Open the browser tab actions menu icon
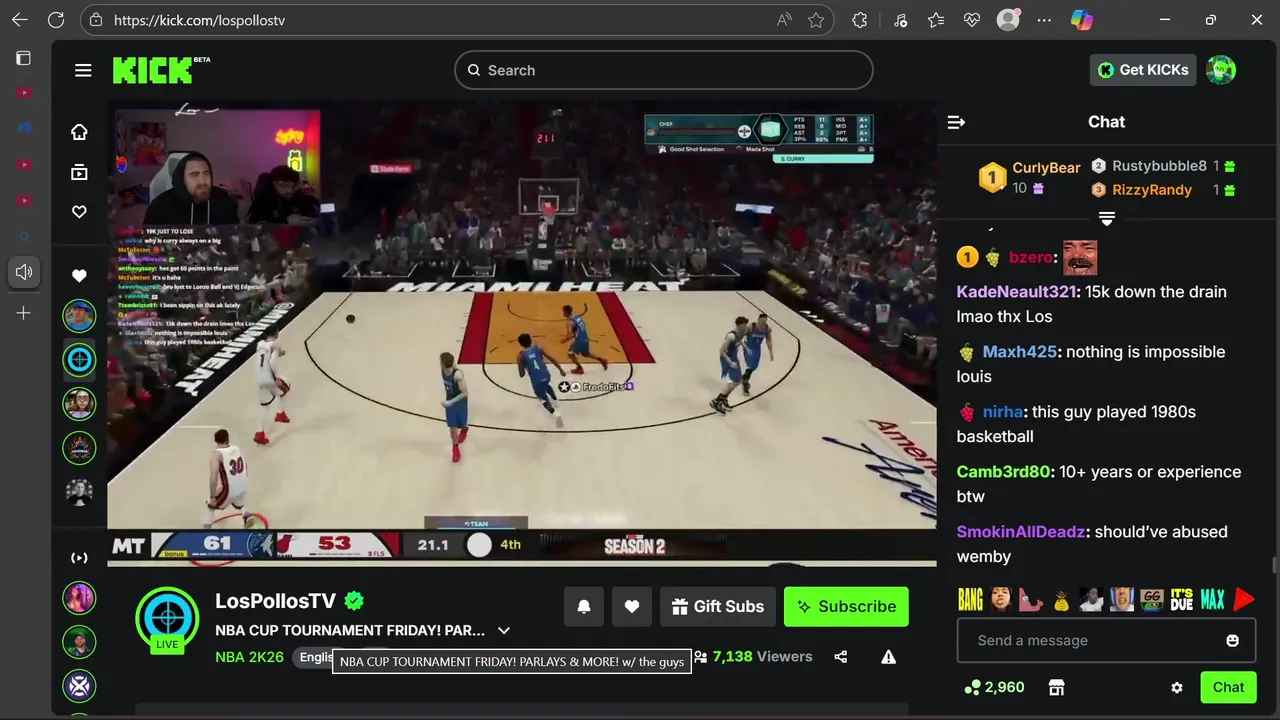This screenshot has height=720, width=1280. tap(23, 58)
